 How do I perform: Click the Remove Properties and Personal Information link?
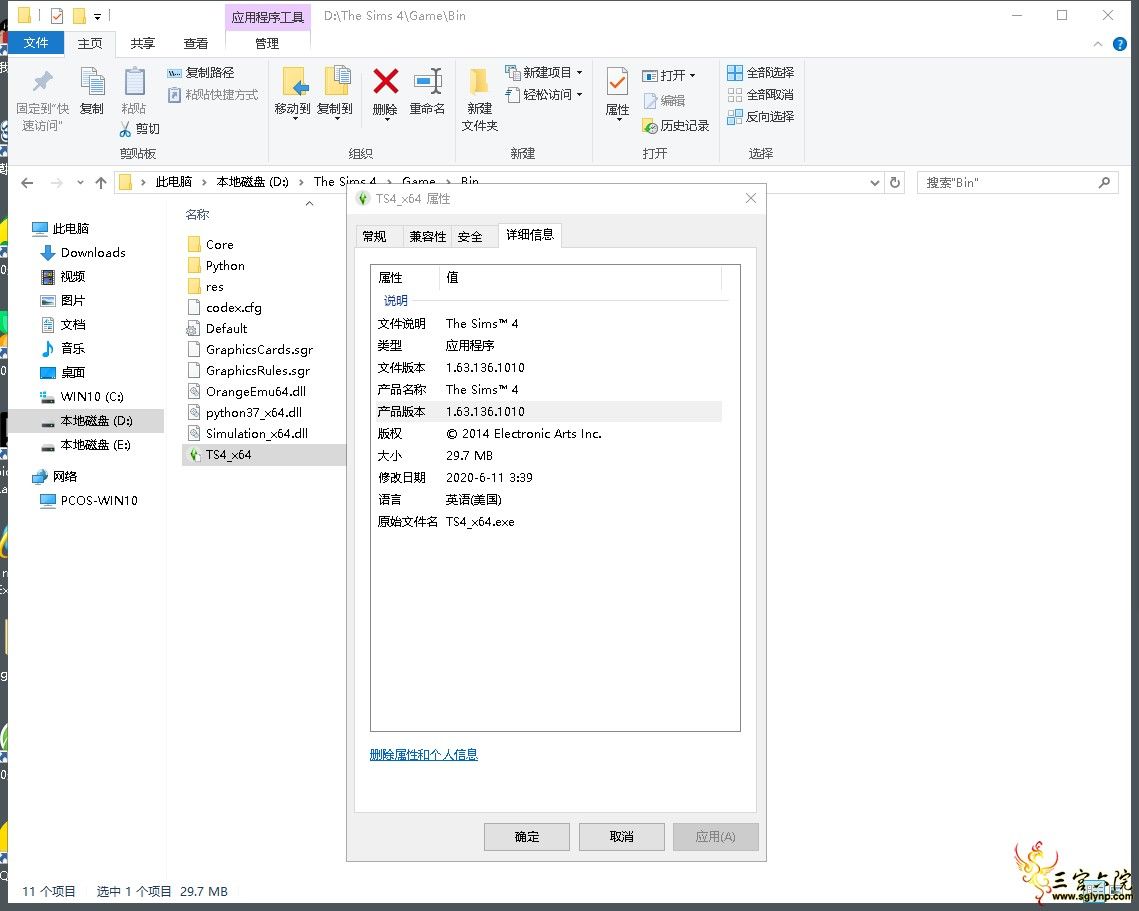[x=423, y=755]
